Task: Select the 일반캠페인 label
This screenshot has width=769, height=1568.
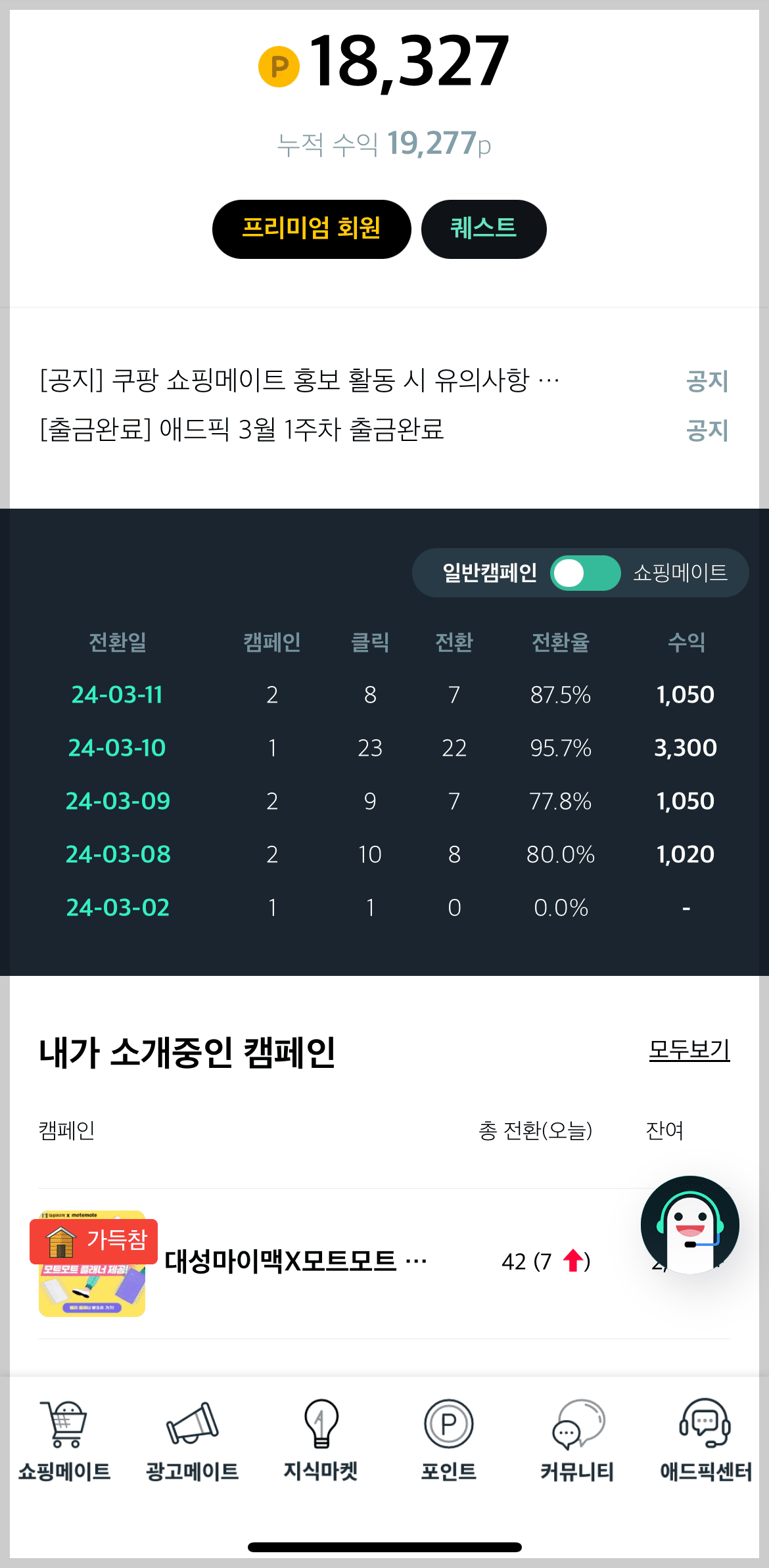Action: [489, 572]
